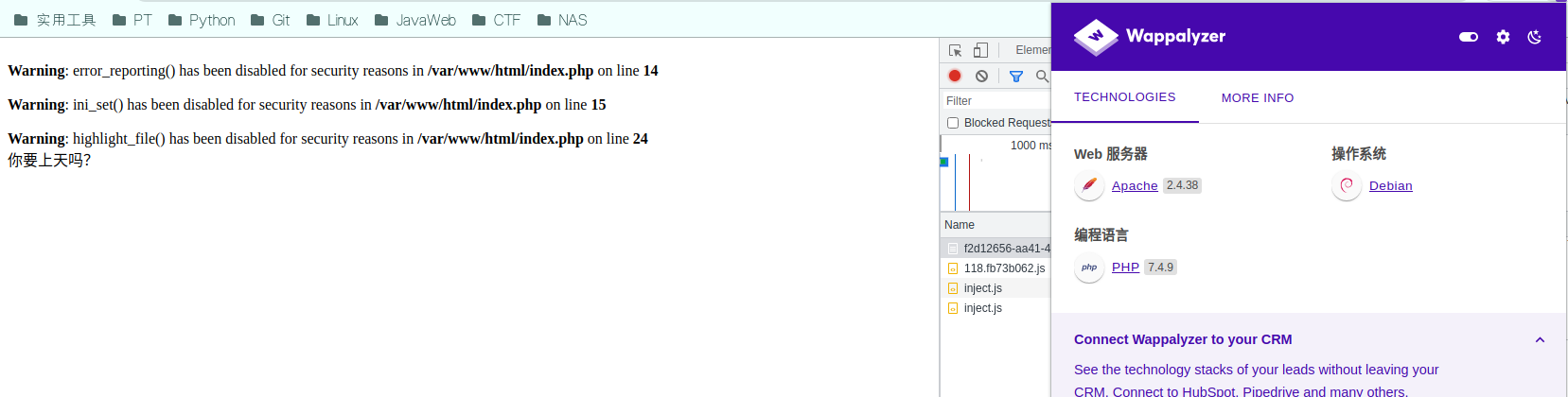
Task: Open the CTF bookmark folder
Action: tap(497, 20)
